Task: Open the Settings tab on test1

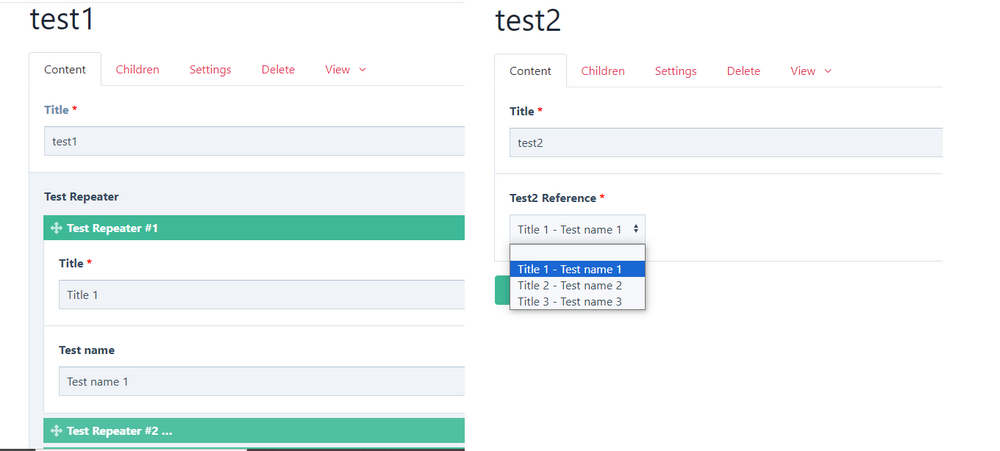Action: point(210,70)
